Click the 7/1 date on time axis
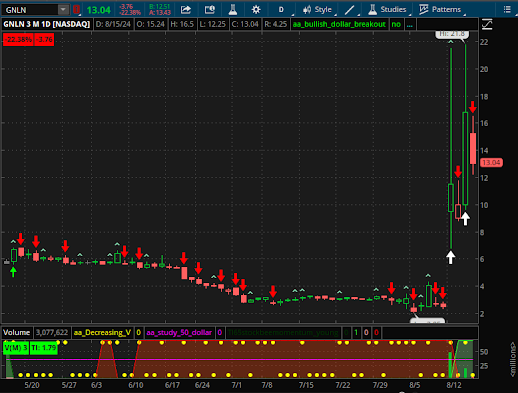 point(237,385)
